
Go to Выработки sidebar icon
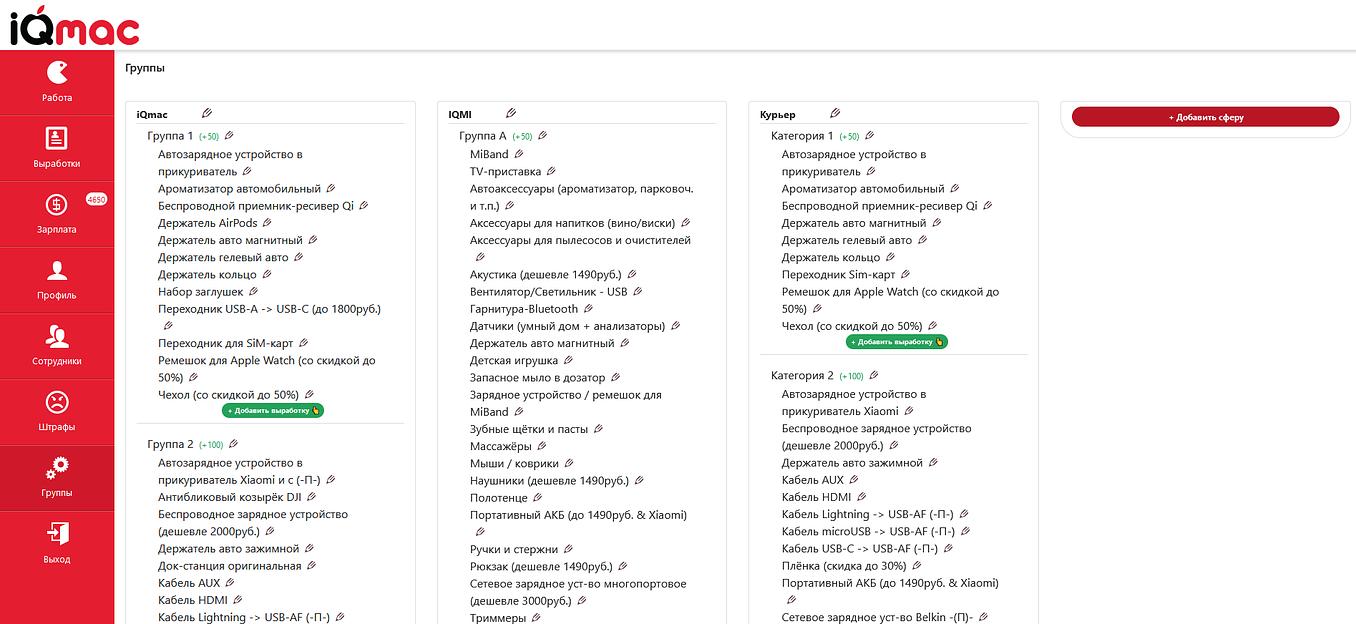[x=57, y=148]
